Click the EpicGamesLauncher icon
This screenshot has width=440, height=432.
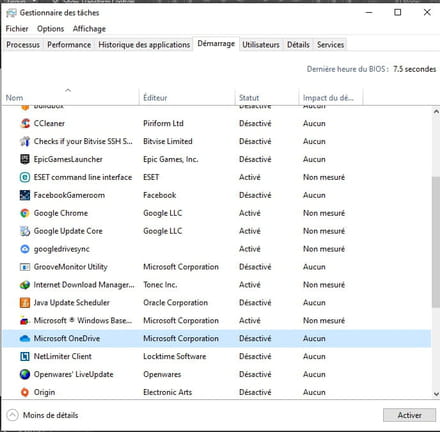(x=25, y=159)
